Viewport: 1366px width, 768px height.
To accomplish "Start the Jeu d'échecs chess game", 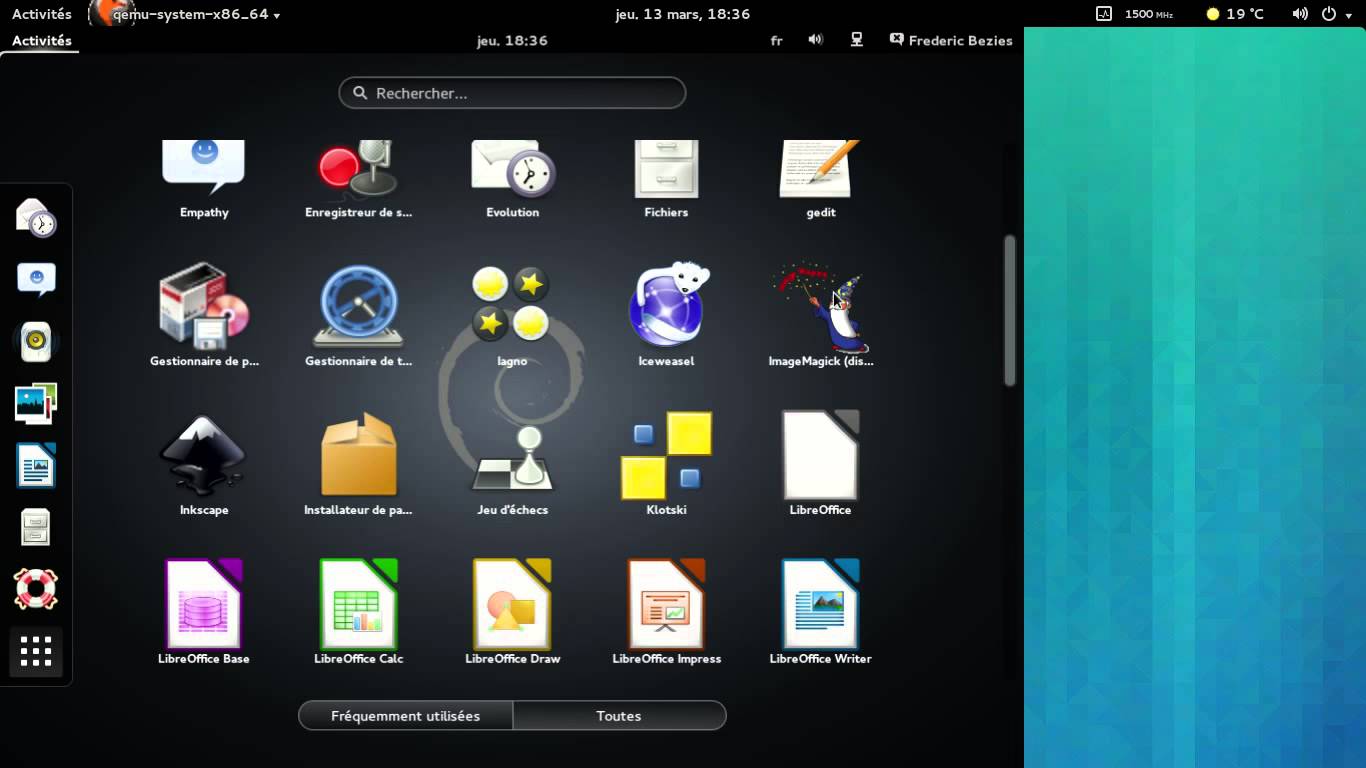I will coord(511,453).
